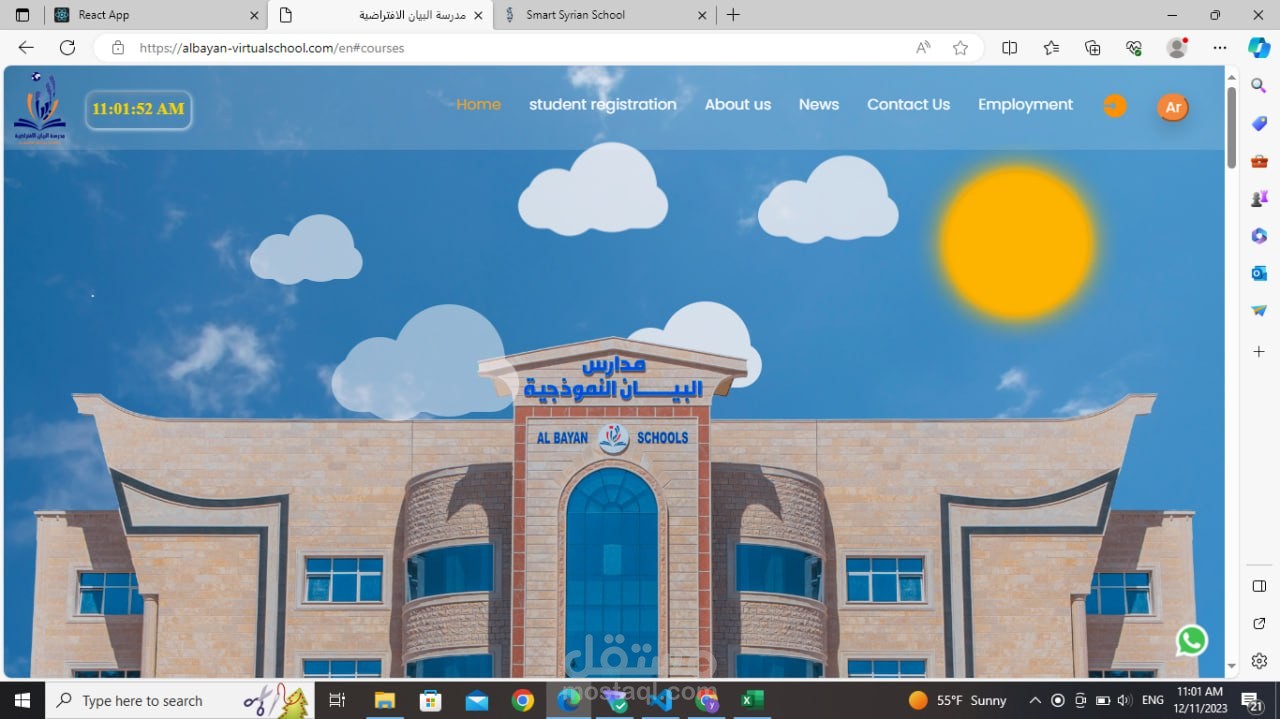Switch to the Smart Syrian School tab
Viewport: 1280px width, 719px height.
coord(601,15)
